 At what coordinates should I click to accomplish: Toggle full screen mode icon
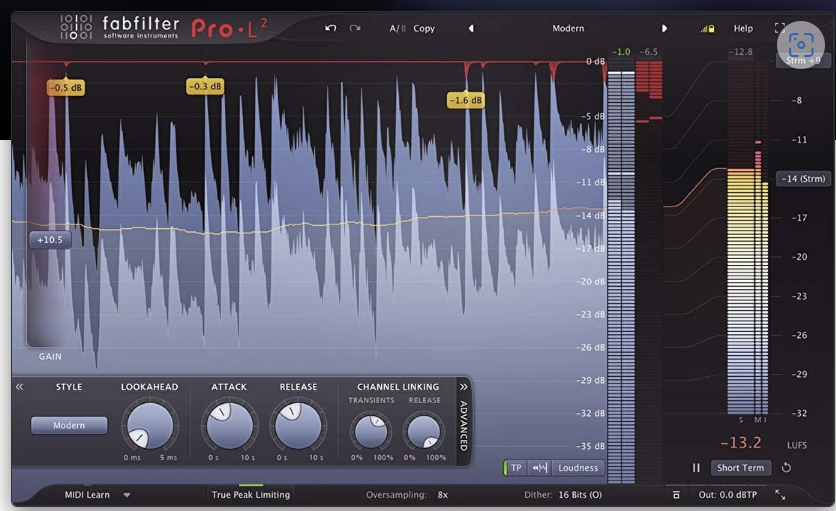coord(779,28)
